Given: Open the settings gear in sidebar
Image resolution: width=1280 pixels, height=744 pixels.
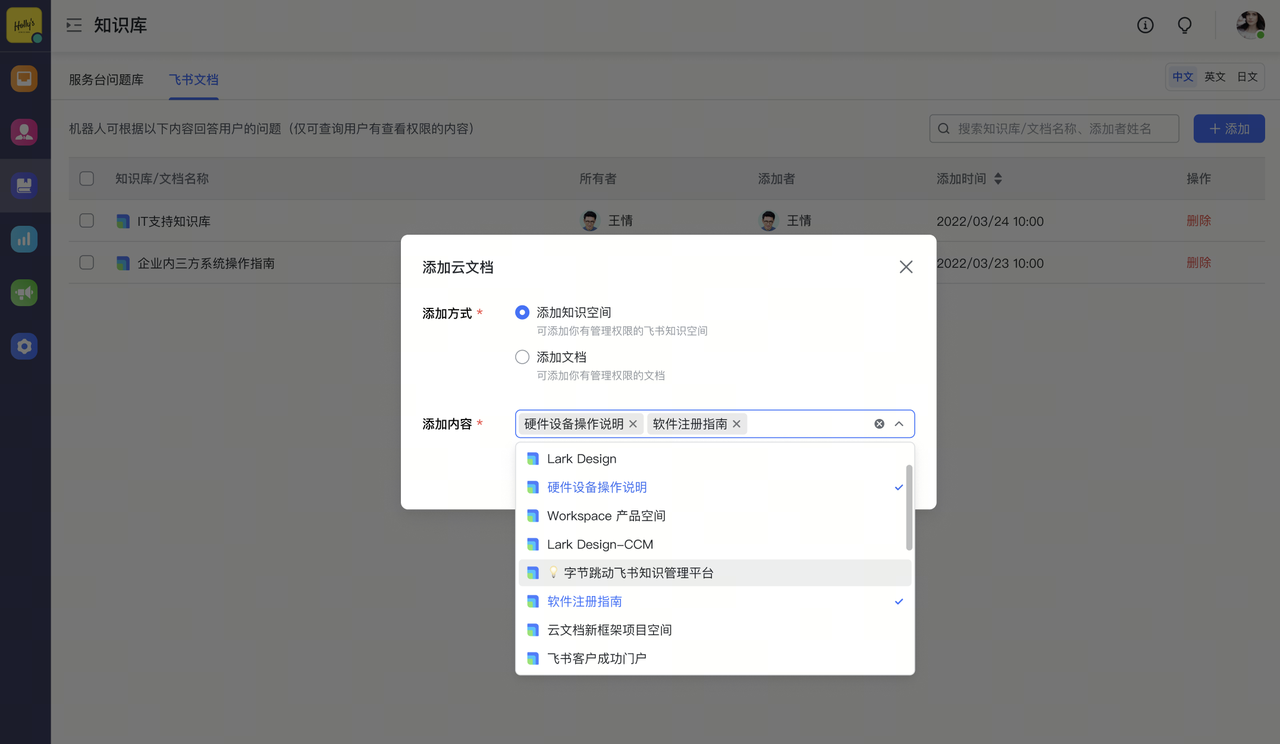Looking at the screenshot, I should coord(24,347).
